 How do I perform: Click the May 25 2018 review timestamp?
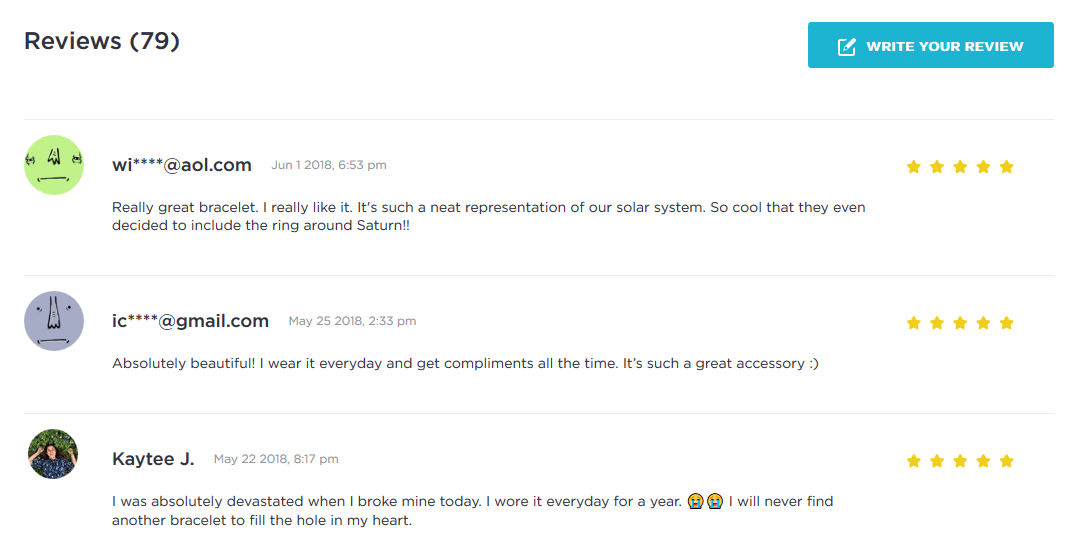click(x=352, y=321)
